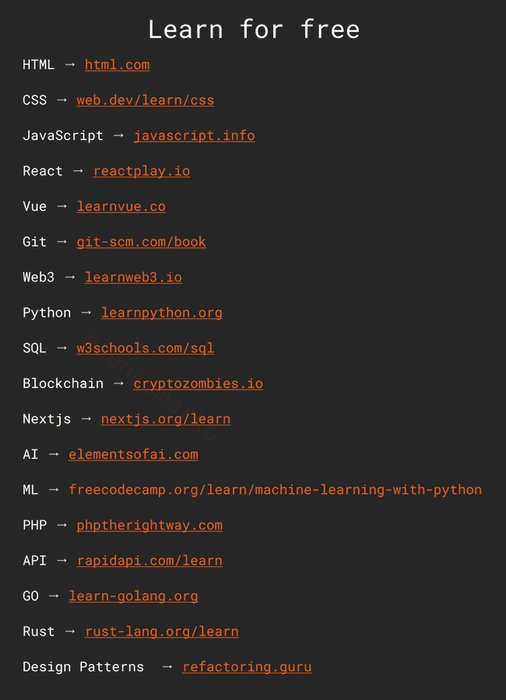Open the rapidapi.com/learn link
Image resolution: width=506 pixels, height=700 pixels.
pos(149,561)
